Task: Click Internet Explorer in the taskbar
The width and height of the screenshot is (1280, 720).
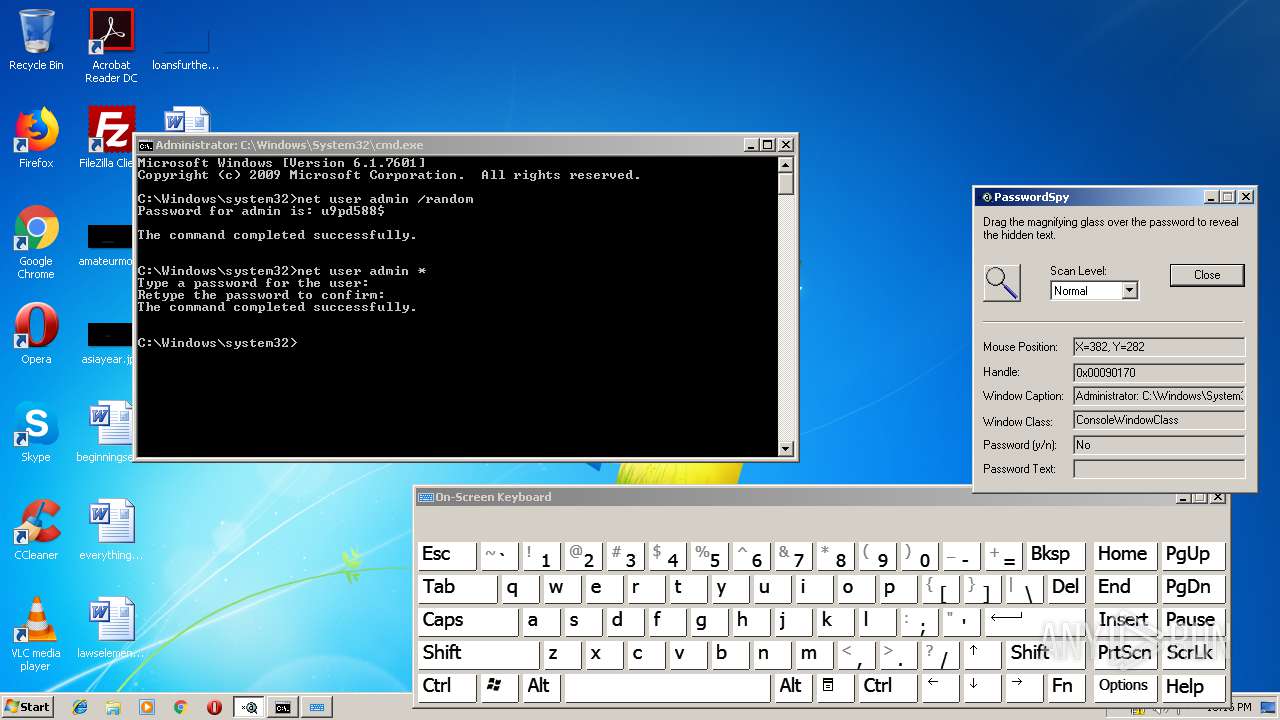Action: 80,707
